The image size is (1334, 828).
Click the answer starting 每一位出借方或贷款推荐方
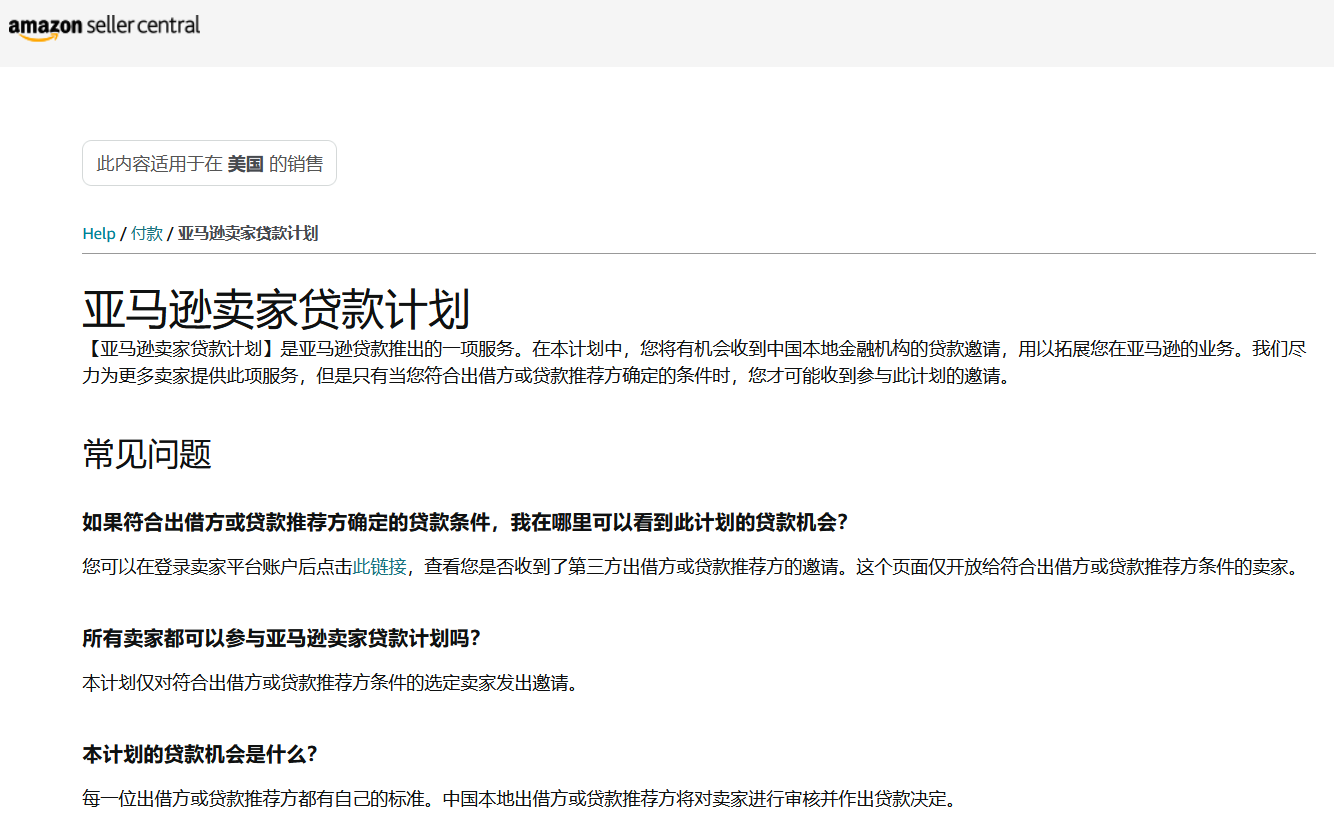coord(519,799)
